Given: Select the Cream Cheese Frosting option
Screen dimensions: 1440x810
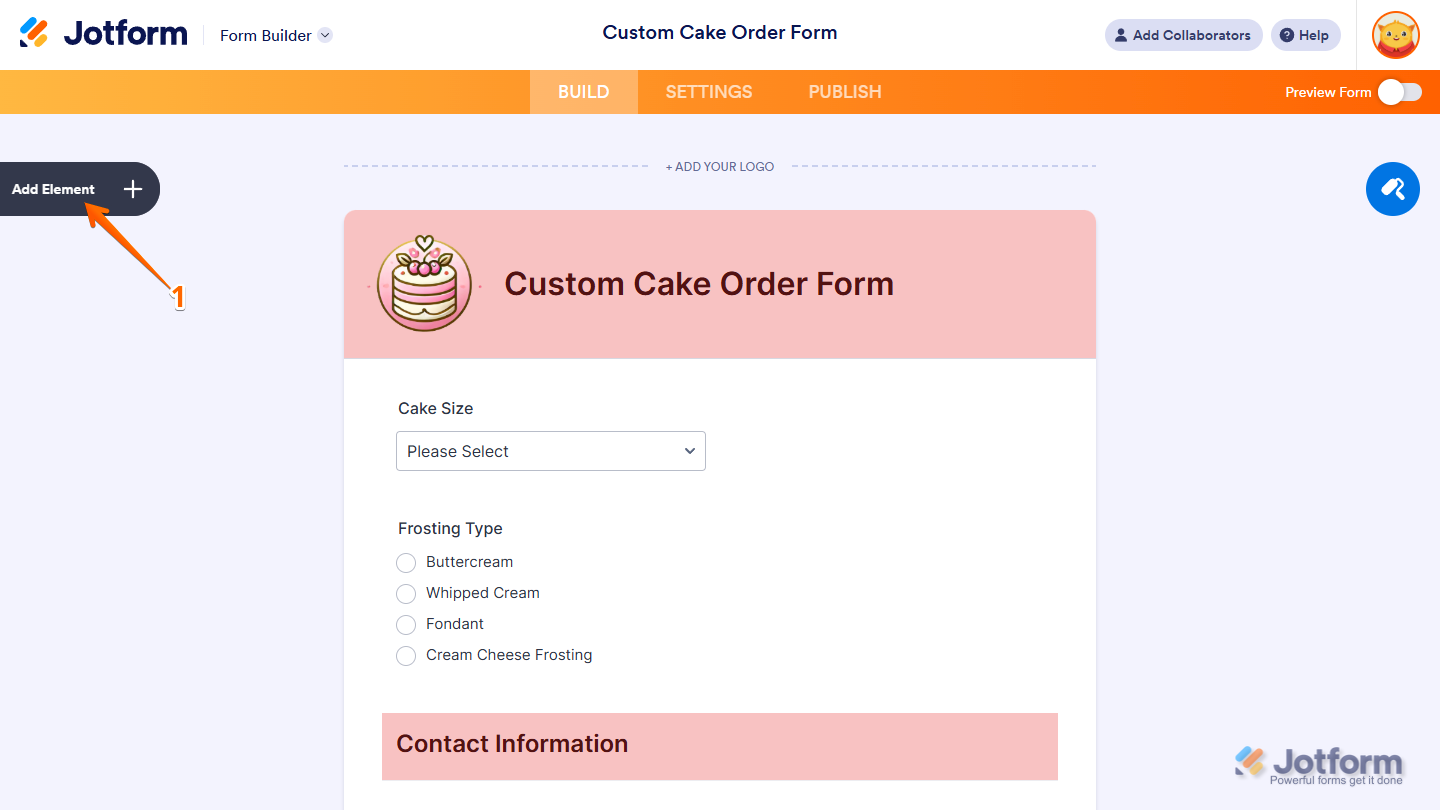Looking at the screenshot, I should [406, 656].
